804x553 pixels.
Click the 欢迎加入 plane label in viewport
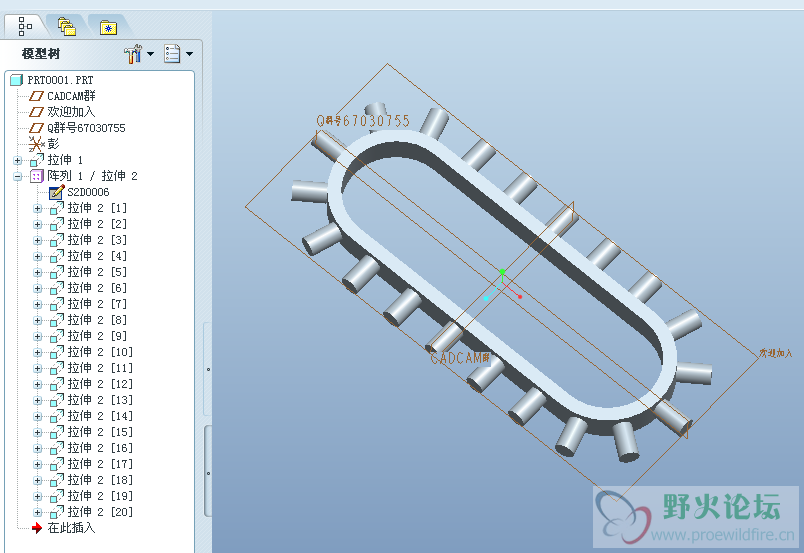point(775,353)
